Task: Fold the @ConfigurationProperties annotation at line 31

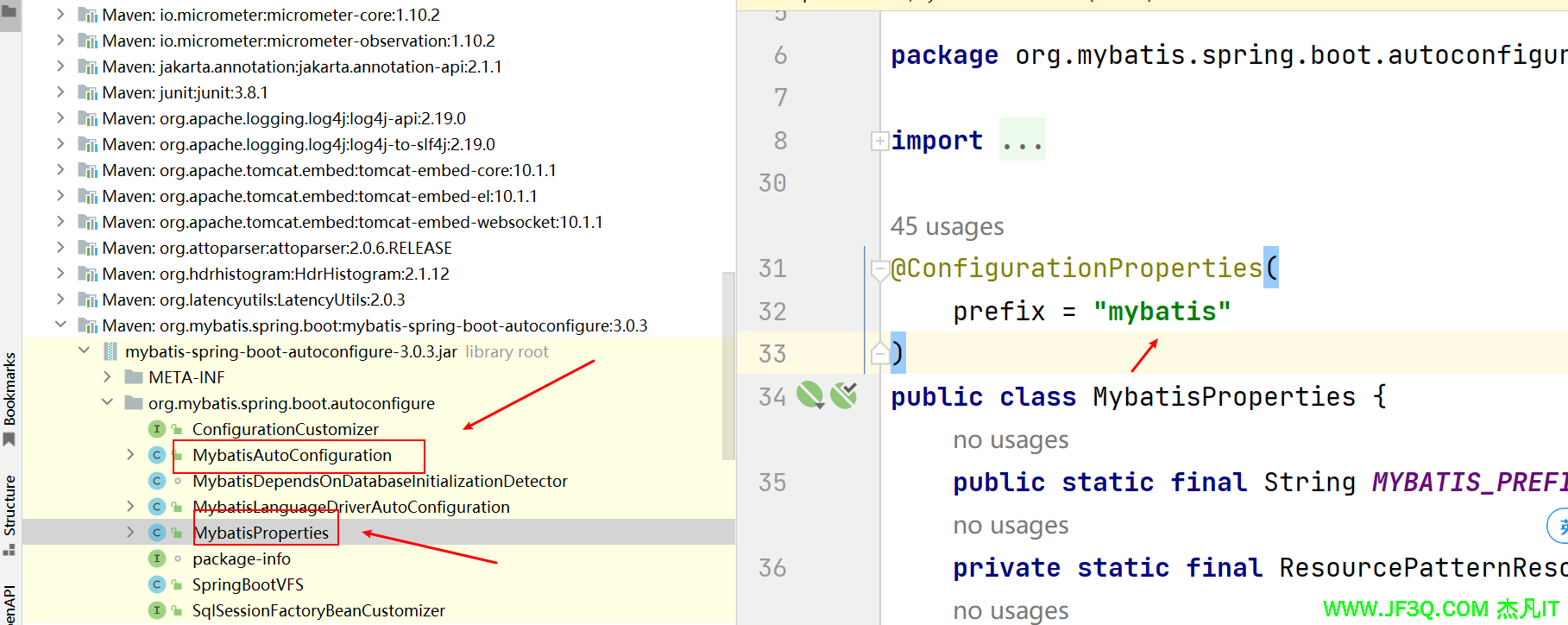Action: tap(879, 271)
